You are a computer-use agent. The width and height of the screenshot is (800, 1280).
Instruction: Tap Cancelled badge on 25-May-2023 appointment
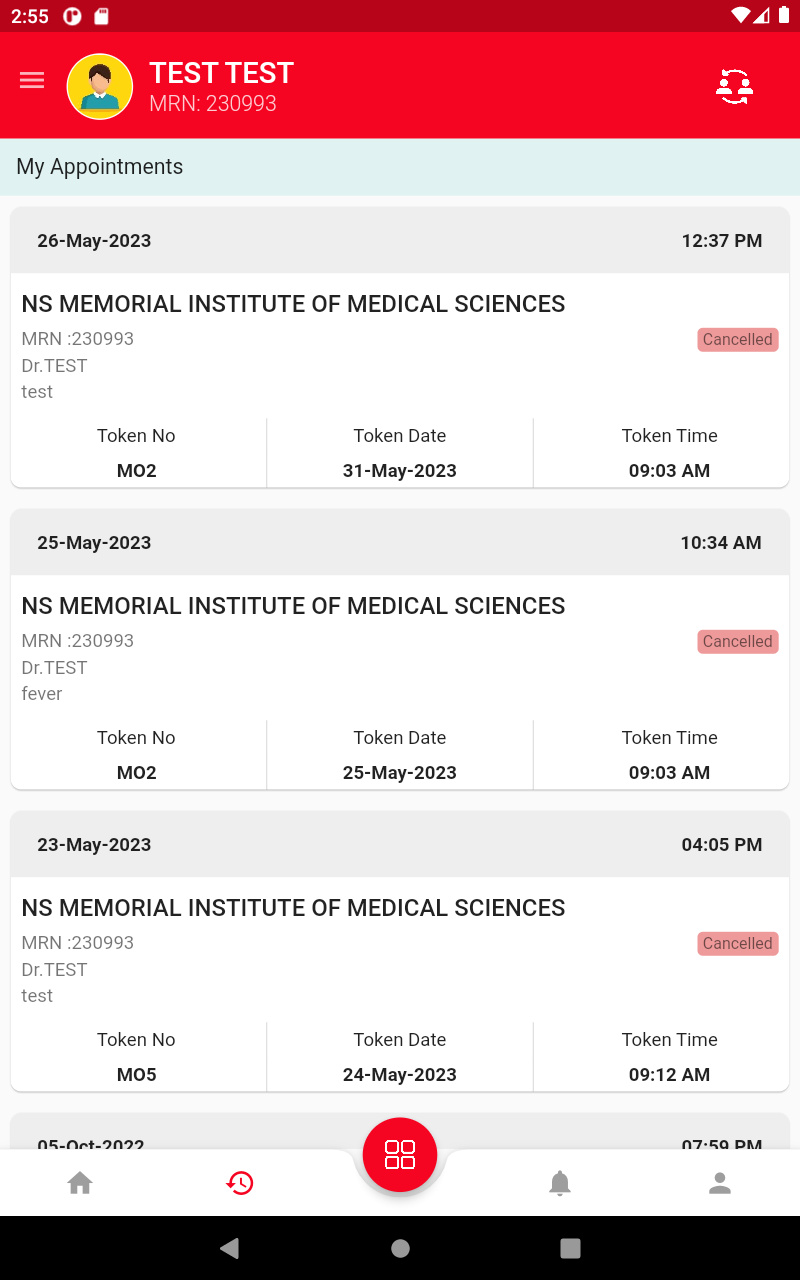point(738,641)
